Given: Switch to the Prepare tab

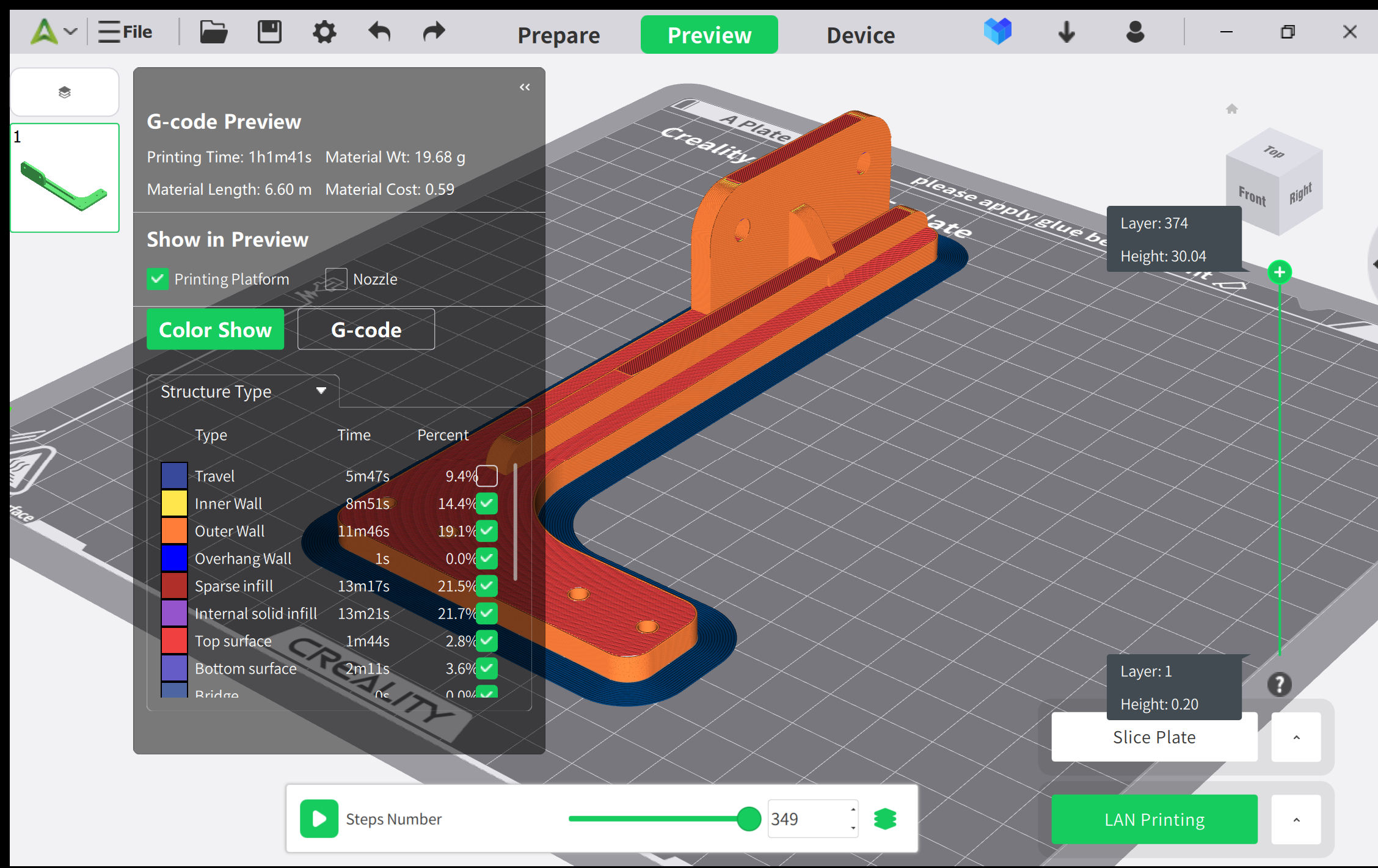Looking at the screenshot, I should (x=559, y=35).
